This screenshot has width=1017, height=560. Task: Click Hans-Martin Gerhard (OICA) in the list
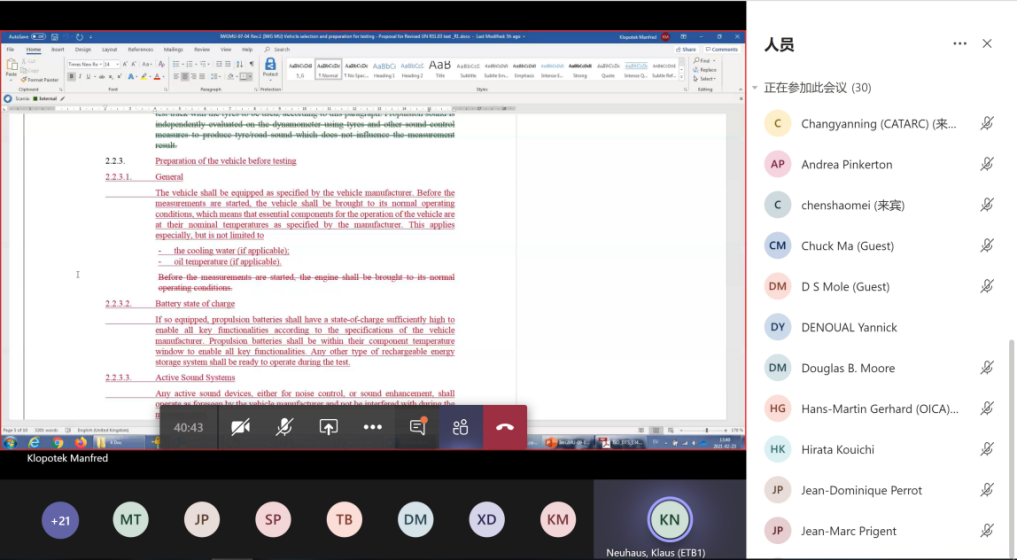(x=879, y=409)
